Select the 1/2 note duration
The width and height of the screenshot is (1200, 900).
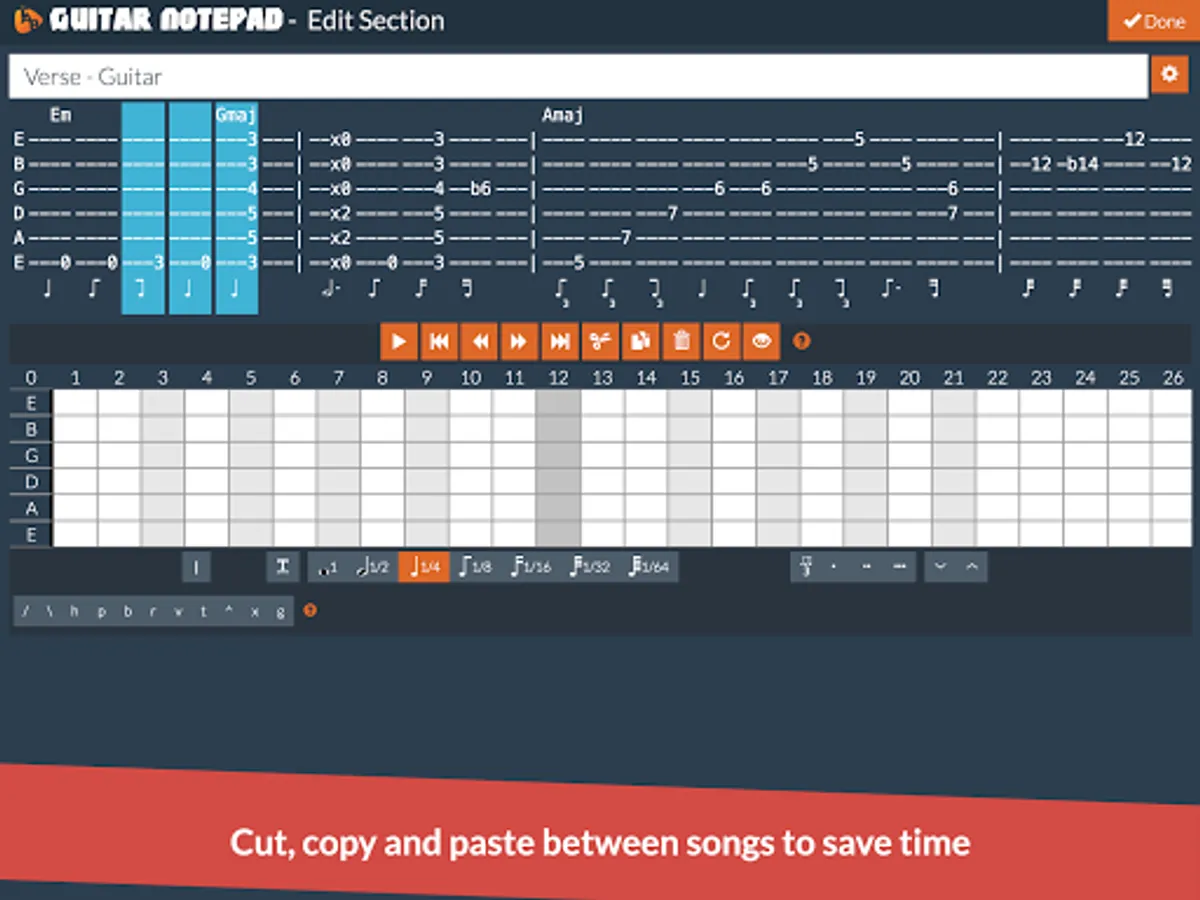[373, 567]
